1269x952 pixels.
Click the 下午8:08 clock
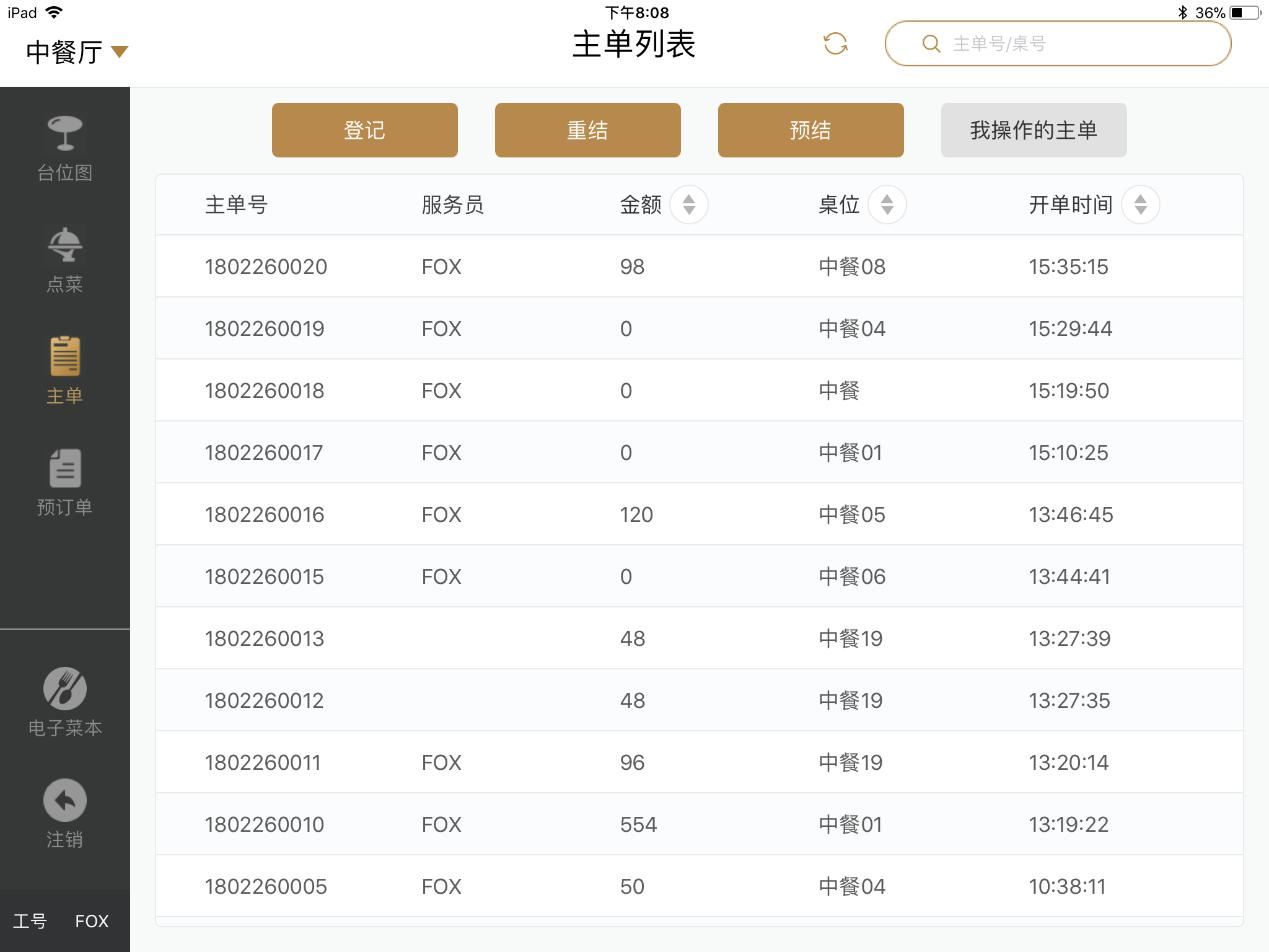[x=636, y=12]
